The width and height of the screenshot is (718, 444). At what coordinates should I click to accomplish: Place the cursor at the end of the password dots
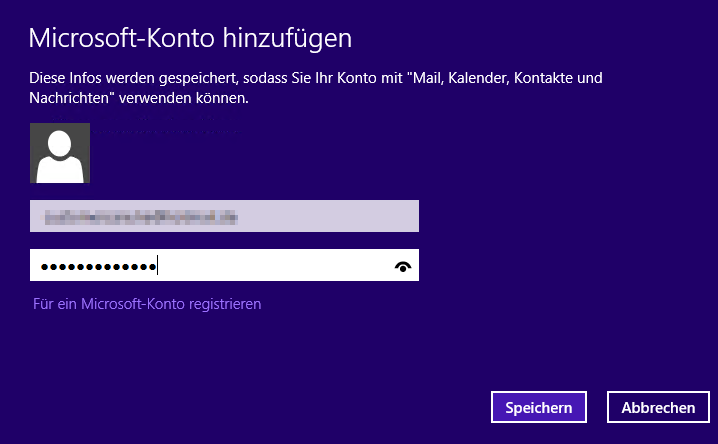coord(157,265)
